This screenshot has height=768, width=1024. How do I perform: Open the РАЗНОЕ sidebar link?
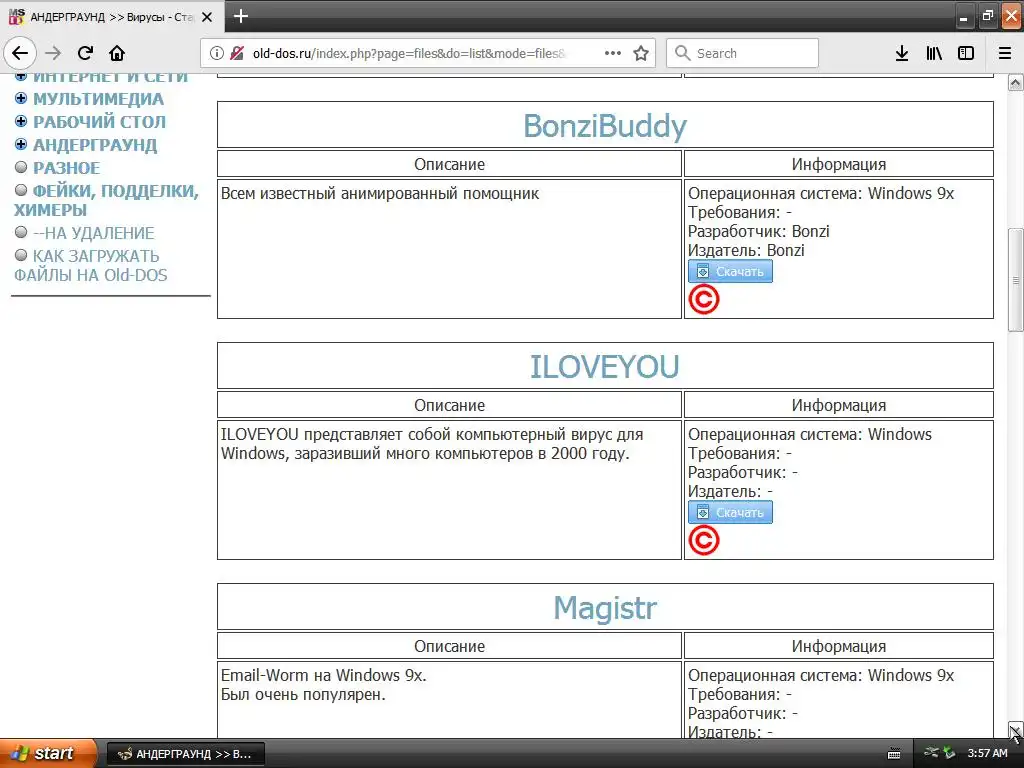67,168
